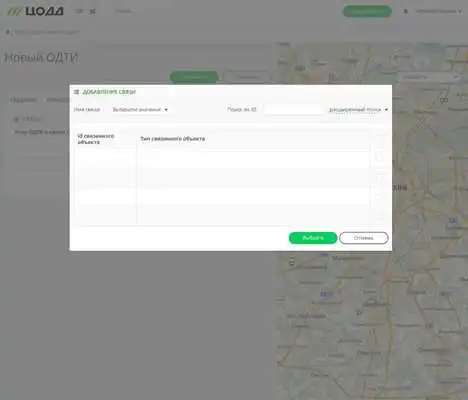
Task: Sort by 'Тип связанного объекта' column header
Action: (173, 139)
